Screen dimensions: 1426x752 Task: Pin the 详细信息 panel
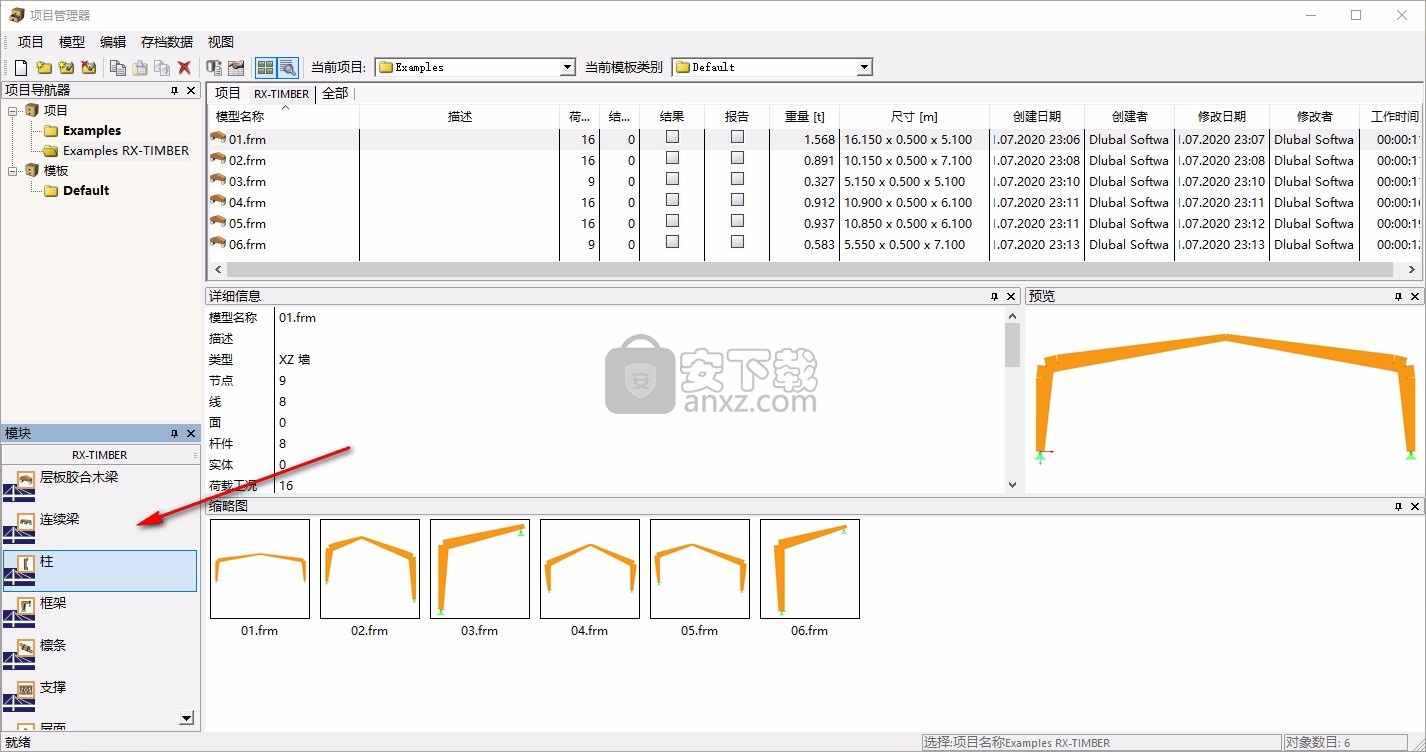[994, 296]
